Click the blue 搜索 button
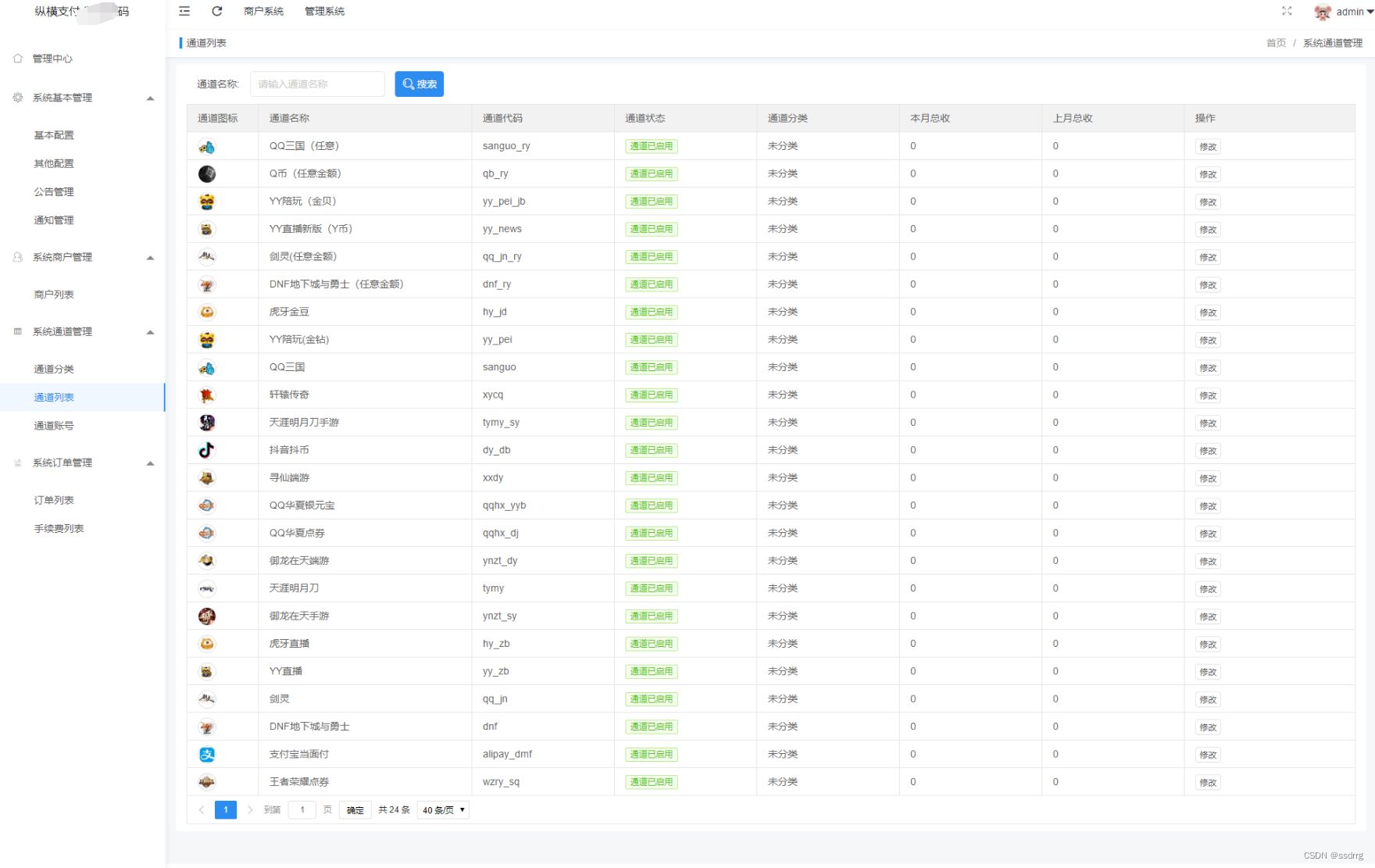Image resolution: width=1375 pixels, height=868 pixels. (419, 84)
